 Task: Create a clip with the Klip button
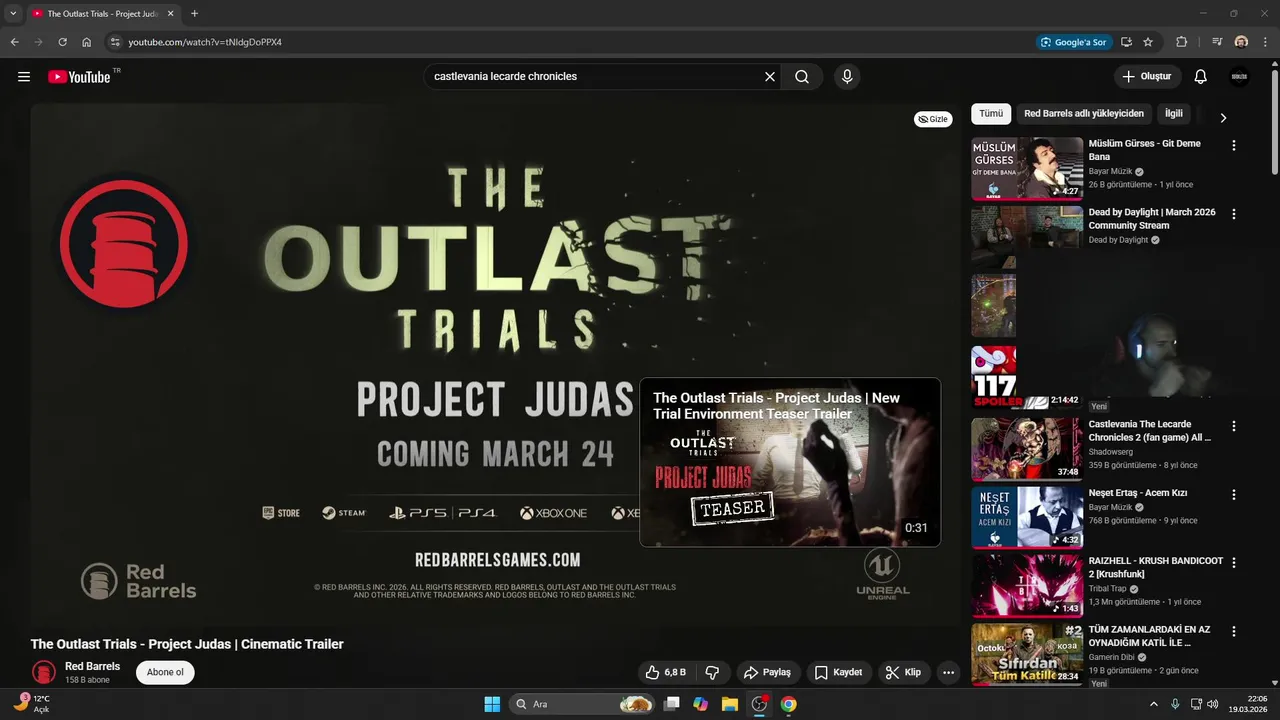[x=903, y=672]
